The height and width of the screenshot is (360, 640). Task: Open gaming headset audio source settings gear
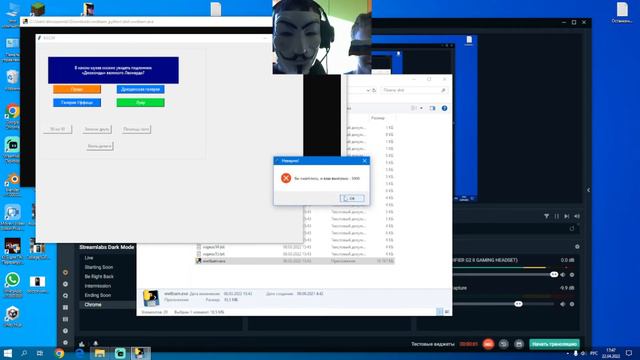pos(572,275)
